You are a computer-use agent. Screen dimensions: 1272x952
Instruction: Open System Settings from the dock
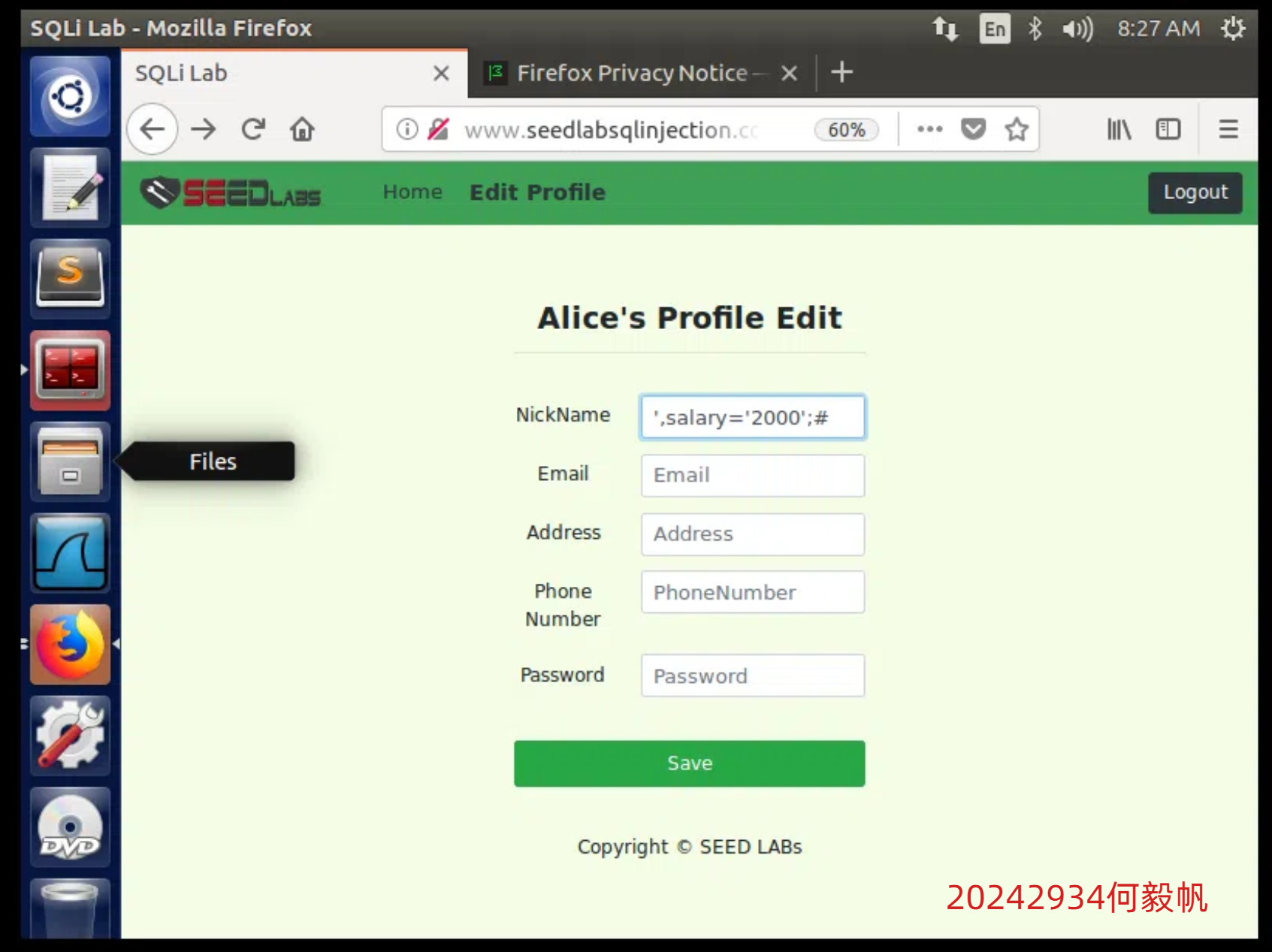coord(70,736)
